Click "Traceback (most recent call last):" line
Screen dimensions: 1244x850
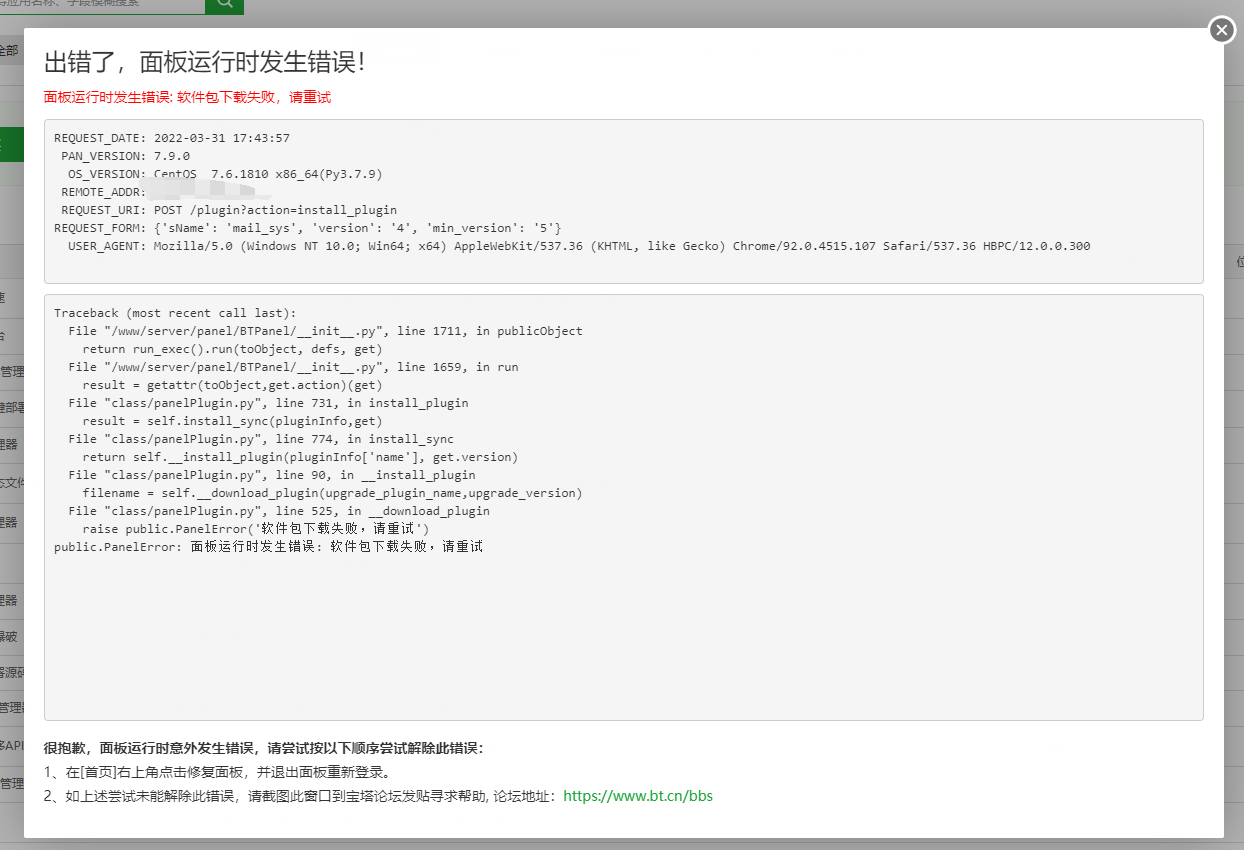pyautogui.click(x=175, y=313)
